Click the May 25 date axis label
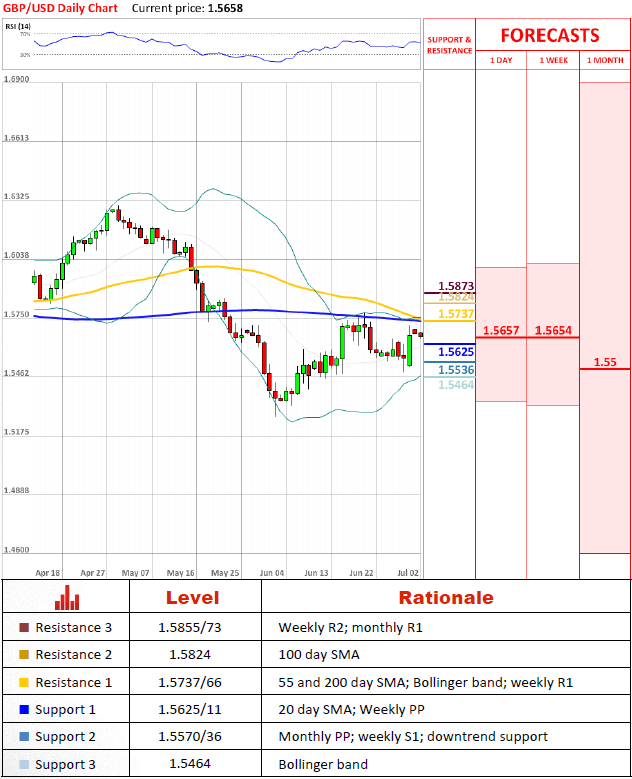 (225, 573)
